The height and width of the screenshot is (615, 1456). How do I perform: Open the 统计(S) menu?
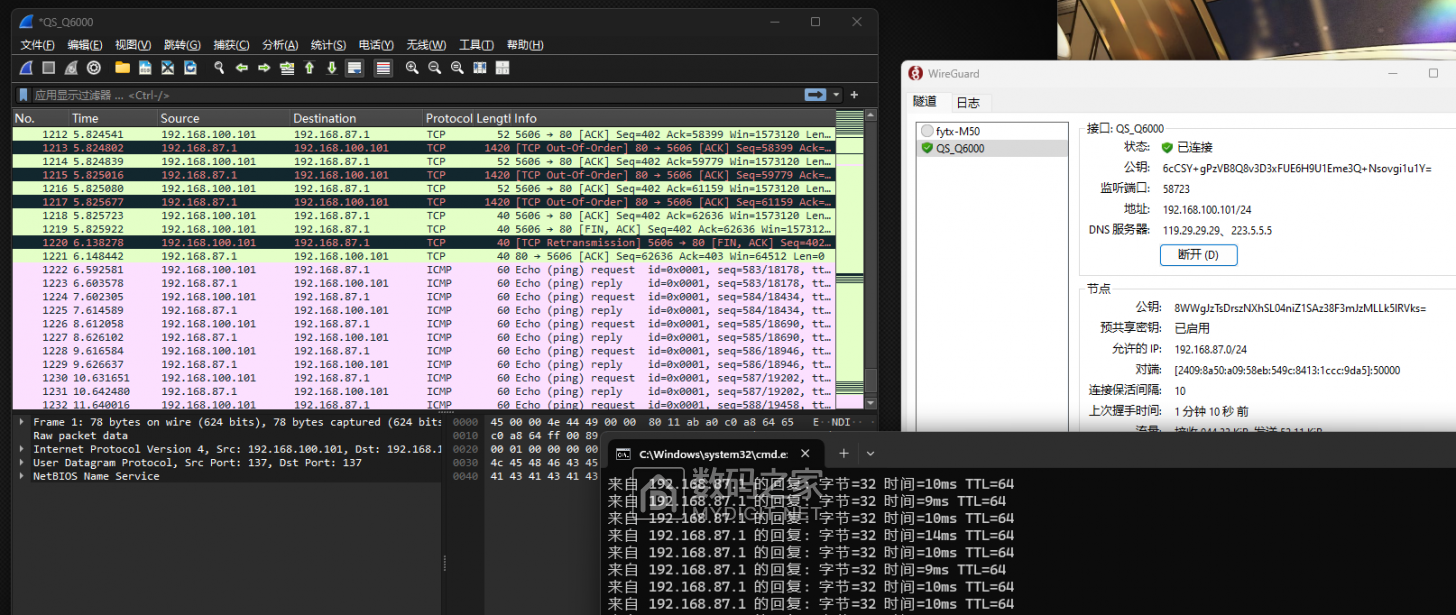pyautogui.click(x=328, y=45)
